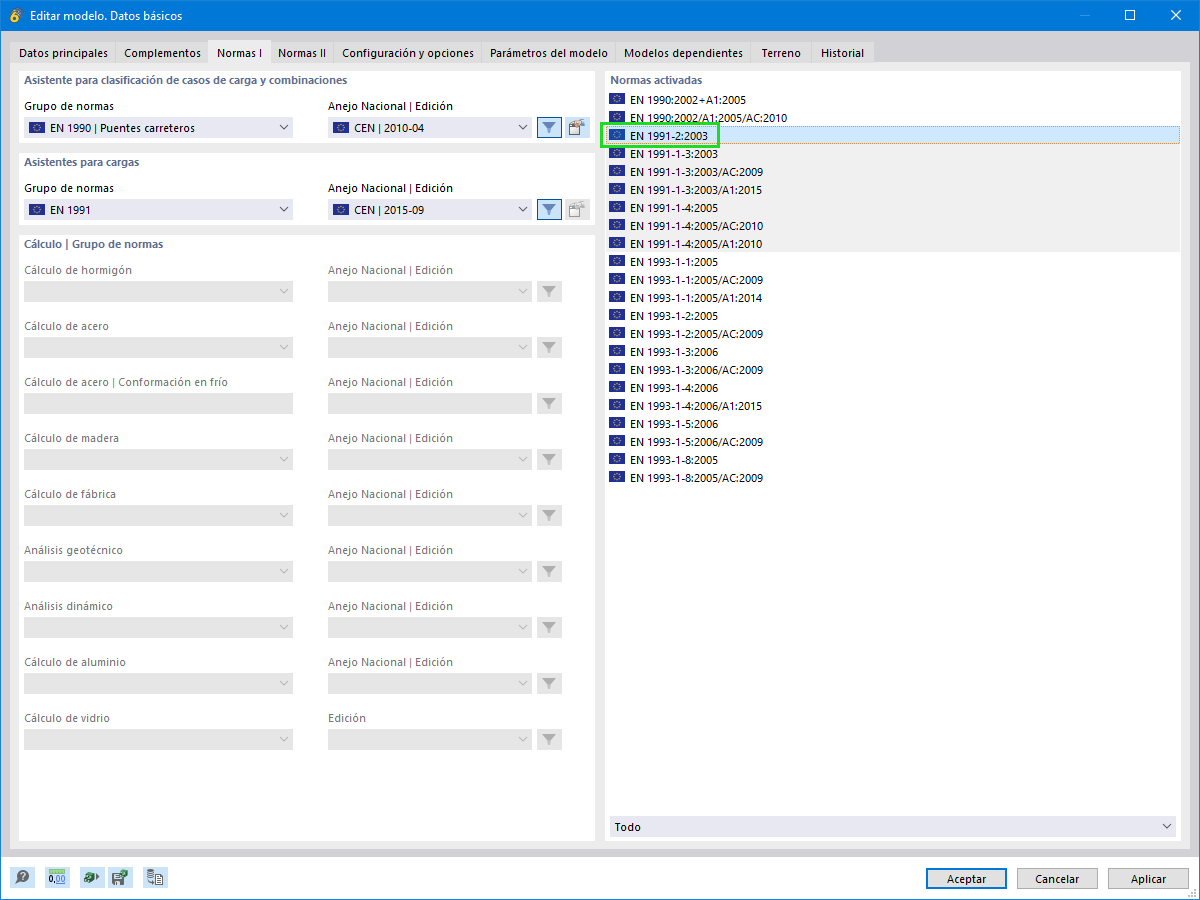Toggle the filter icon next to CEN | 2010-04

549,127
